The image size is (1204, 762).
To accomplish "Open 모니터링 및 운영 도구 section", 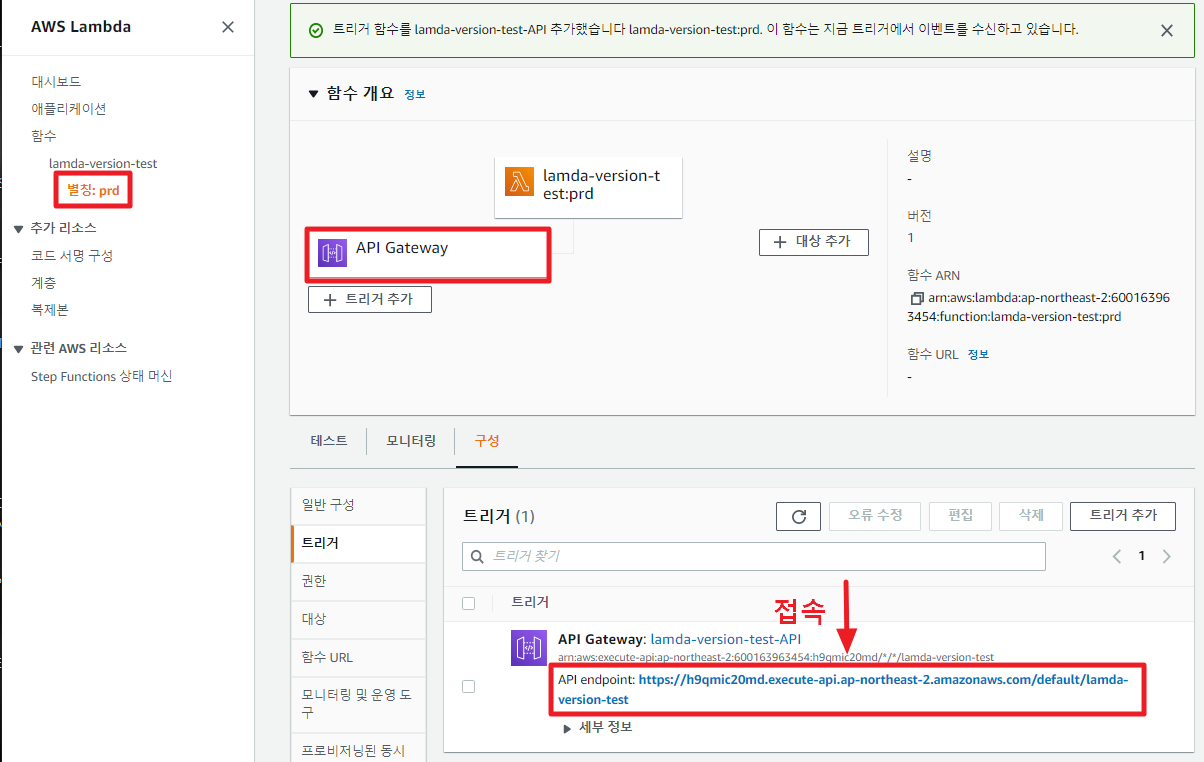I will pos(358,703).
